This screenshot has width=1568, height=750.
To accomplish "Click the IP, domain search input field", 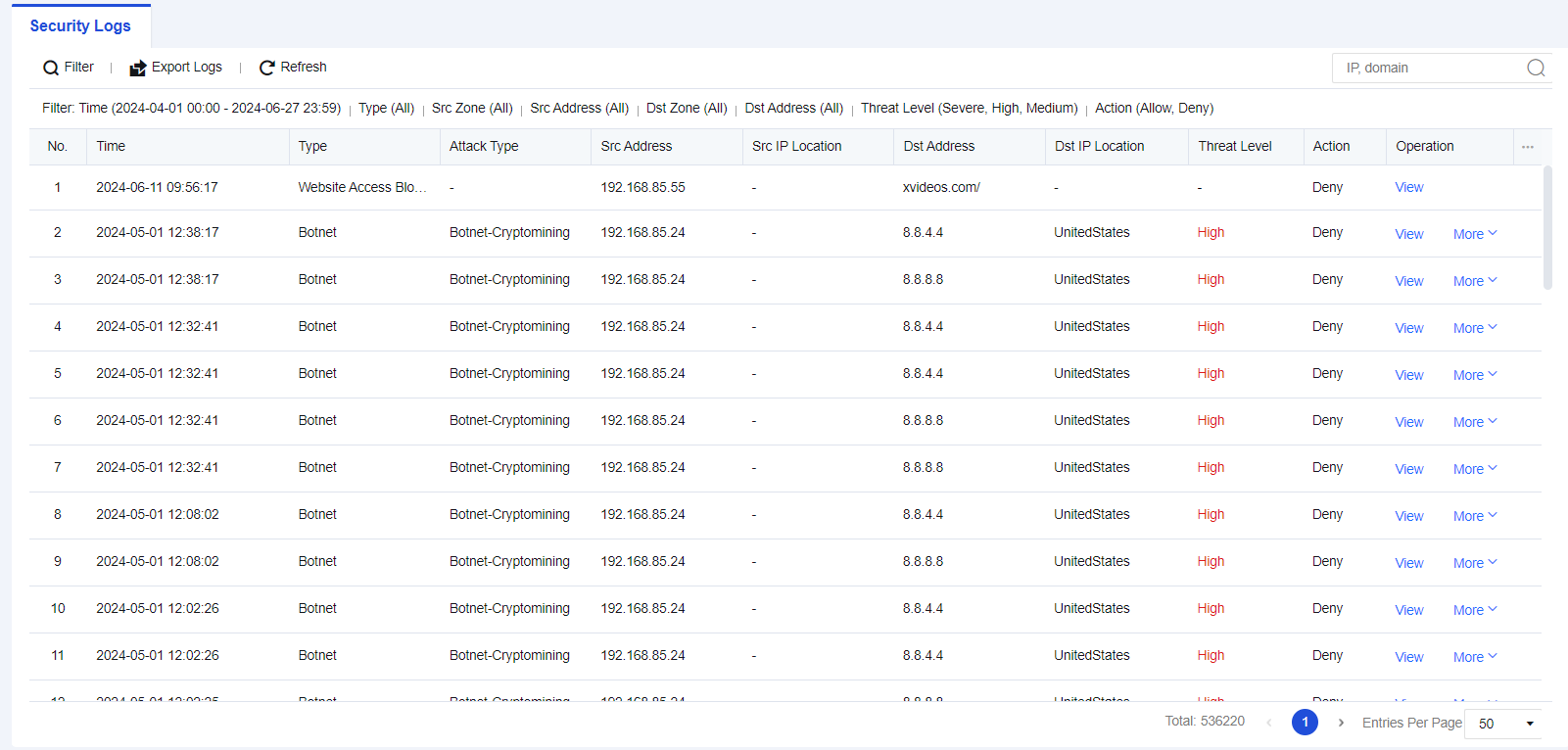I will pyautogui.click(x=1430, y=68).
